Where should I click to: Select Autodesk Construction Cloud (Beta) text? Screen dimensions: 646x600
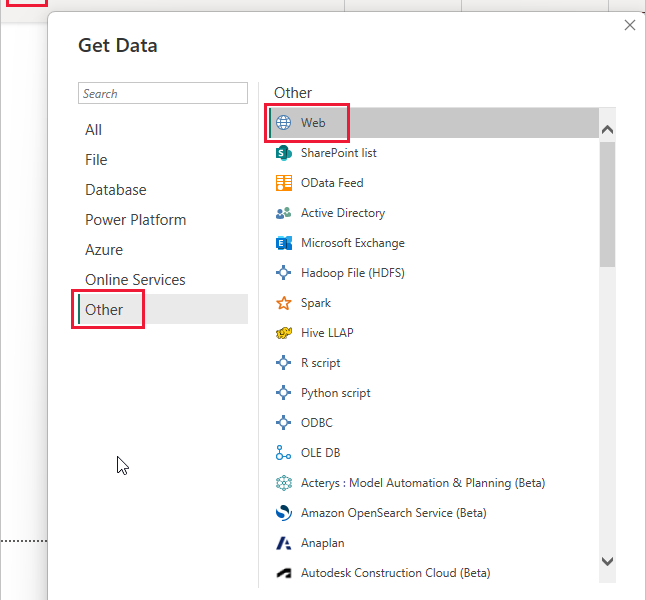pyautogui.click(x=396, y=573)
